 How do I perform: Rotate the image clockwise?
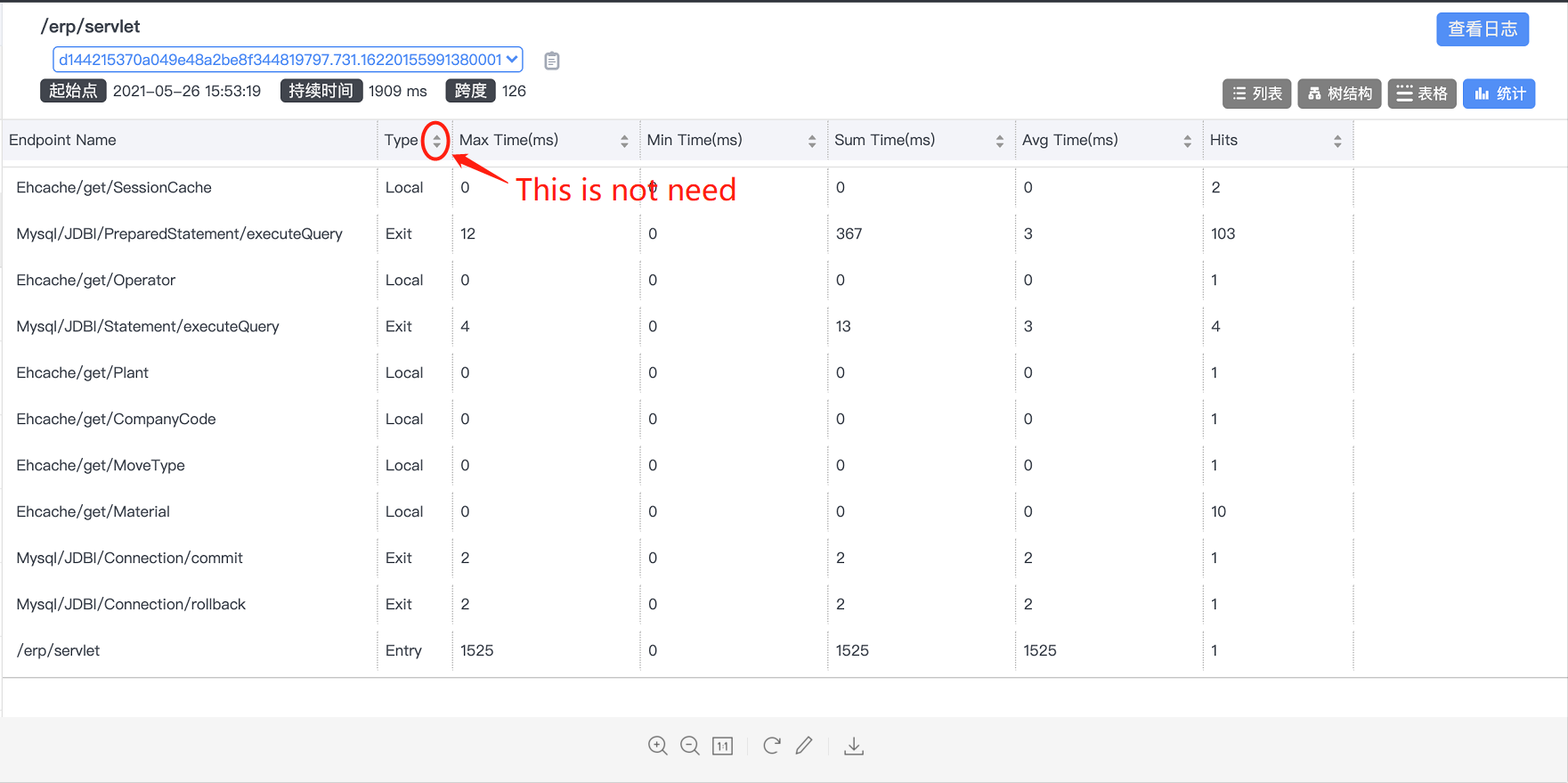[x=772, y=745]
